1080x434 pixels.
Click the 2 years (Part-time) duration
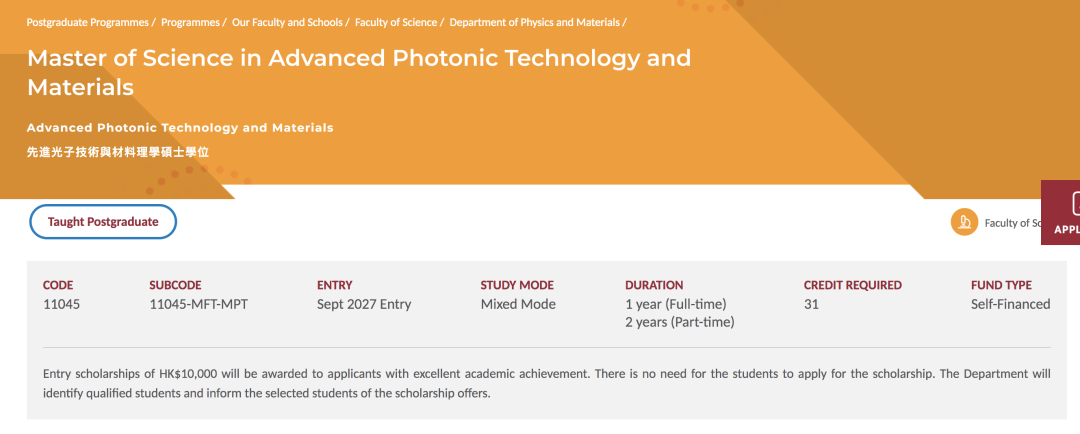[680, 322]
